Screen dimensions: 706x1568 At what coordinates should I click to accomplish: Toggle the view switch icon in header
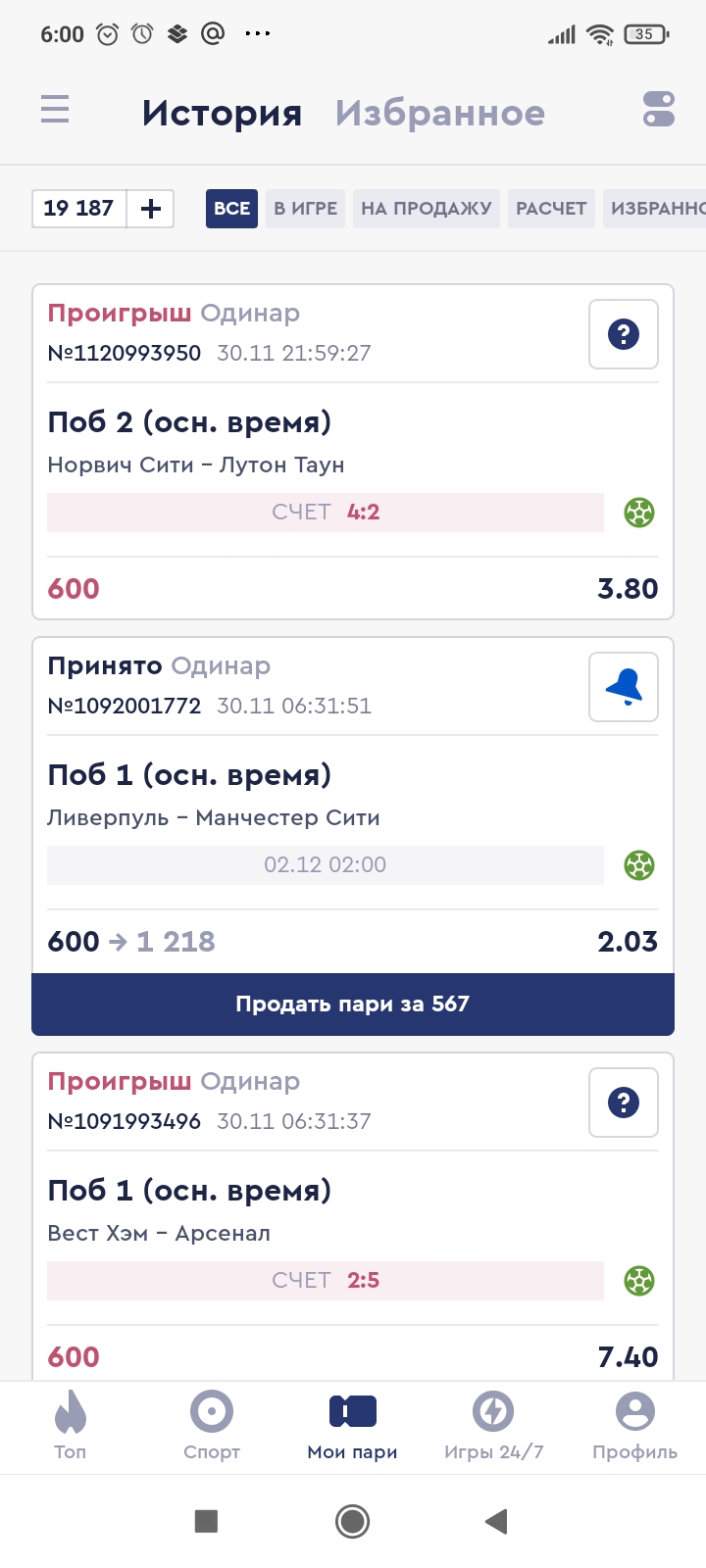tap(659, 109)
